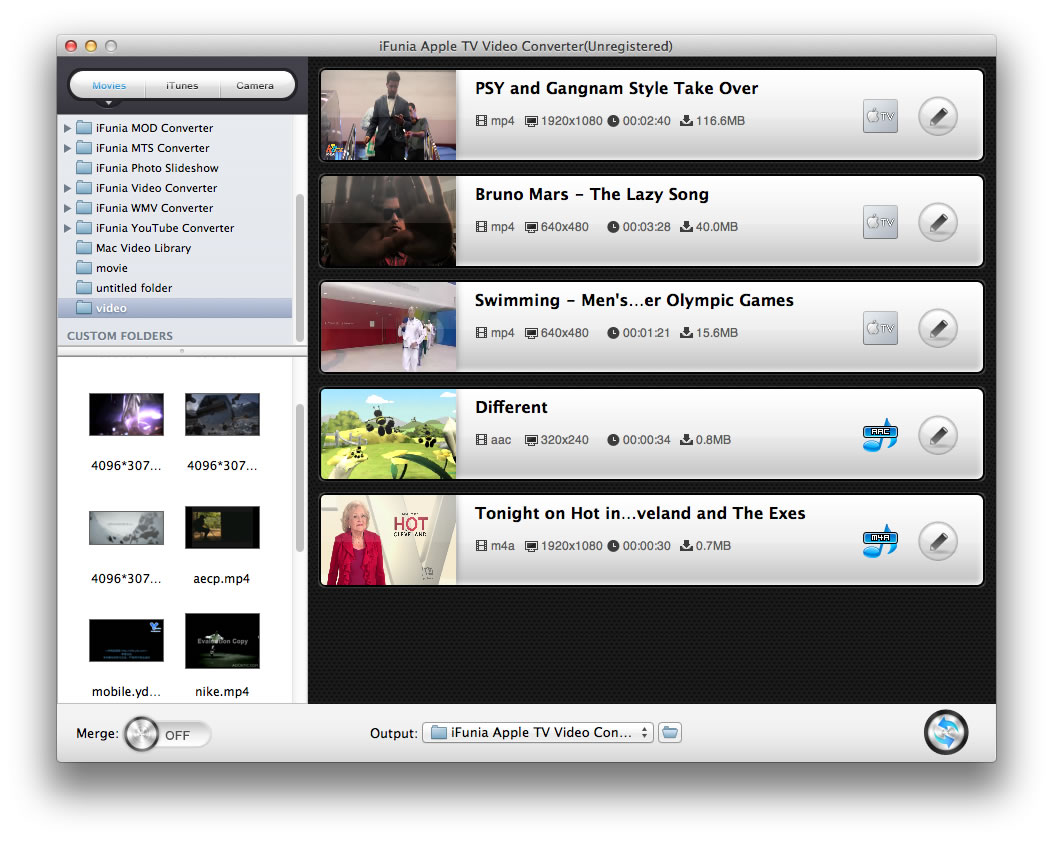Expand iFunia WMV Converter folder
1053x841 pixels.
[67, 208]
